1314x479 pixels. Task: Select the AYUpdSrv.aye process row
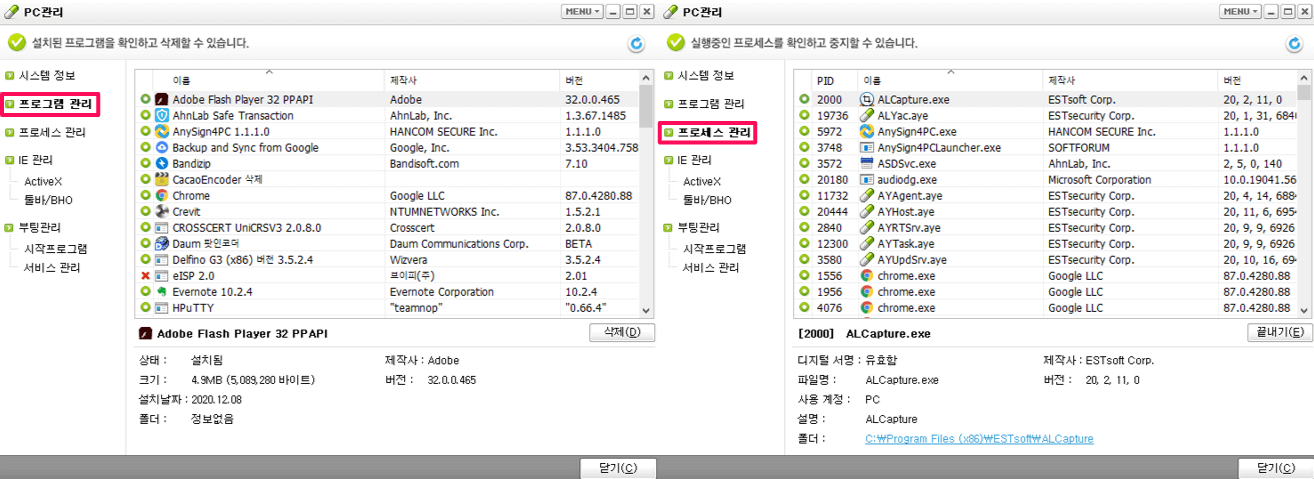pos(1046,259)
